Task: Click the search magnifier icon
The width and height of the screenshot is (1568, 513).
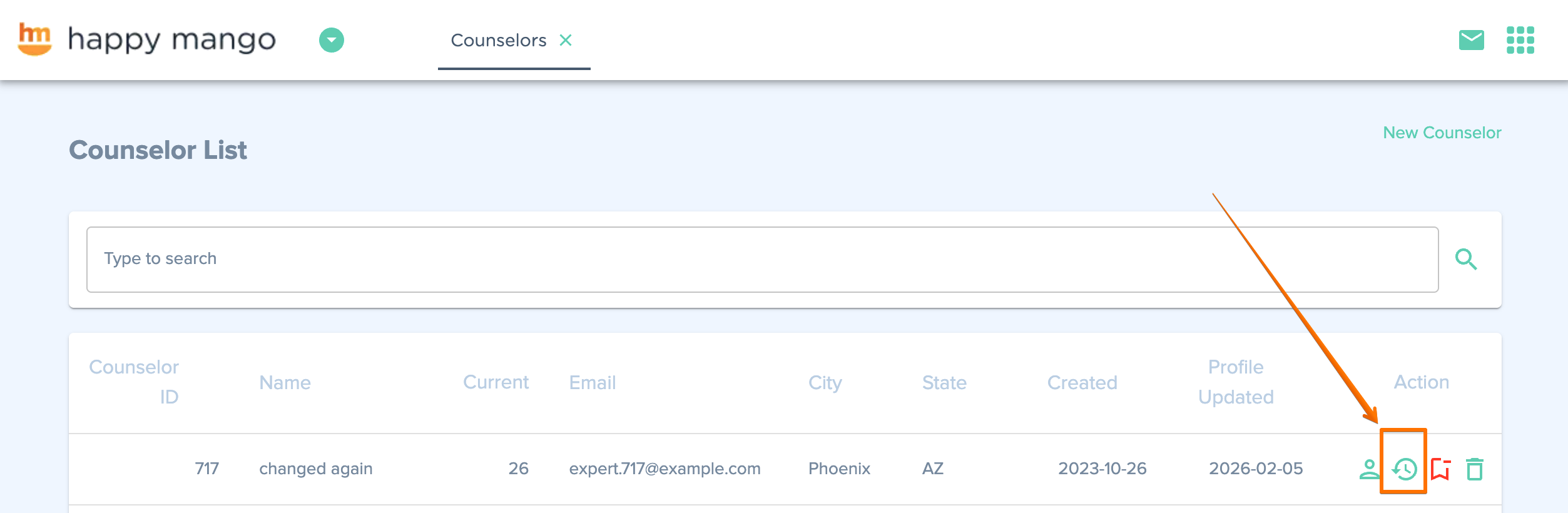Action: tap(1465, 259)
